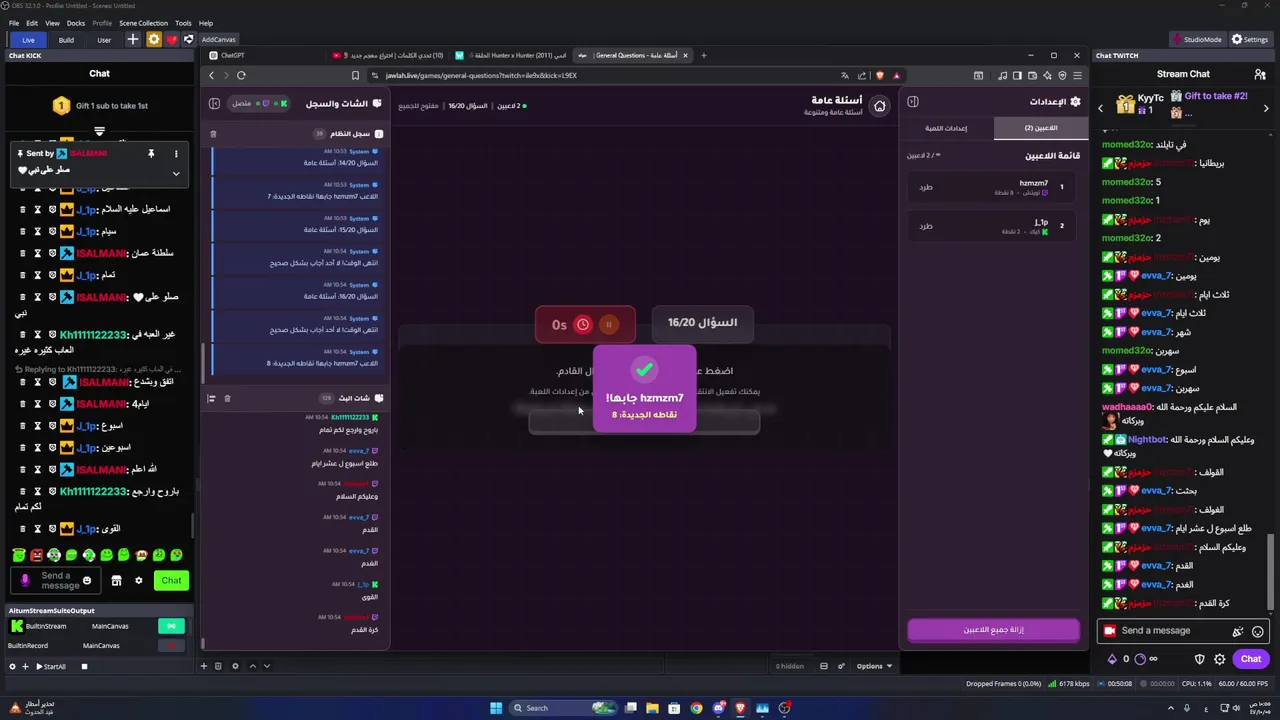Expand the pinned message chevron in Kick chat

click(x=176, y=174)
